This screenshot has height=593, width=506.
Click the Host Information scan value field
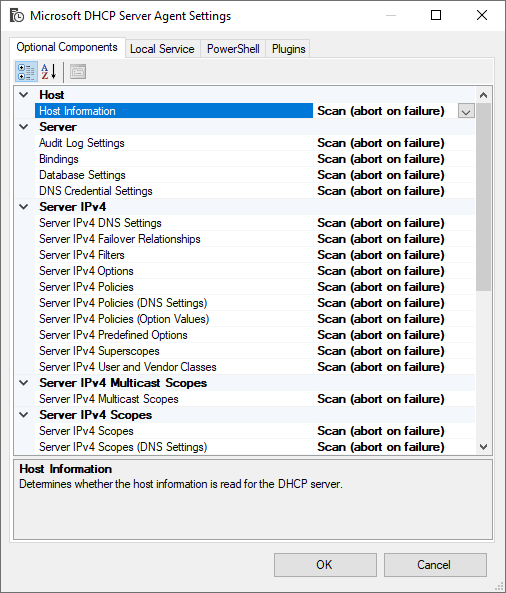[385, 111]
